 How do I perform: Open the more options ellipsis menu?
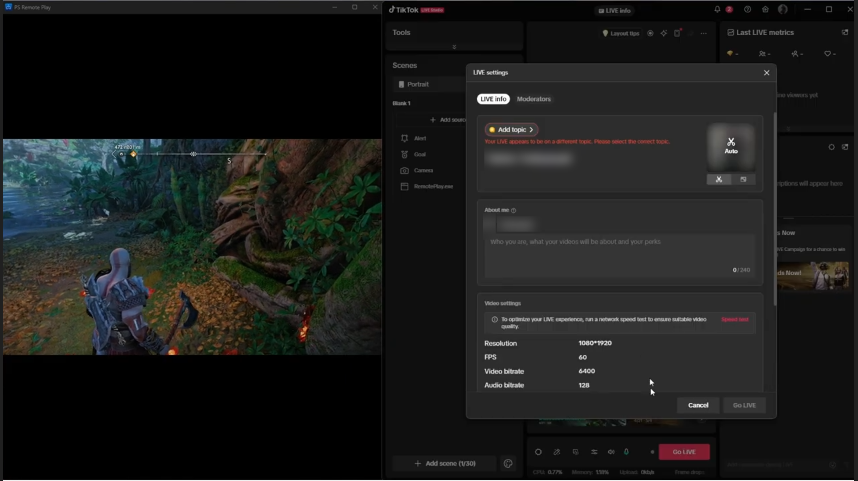[703, 33]
